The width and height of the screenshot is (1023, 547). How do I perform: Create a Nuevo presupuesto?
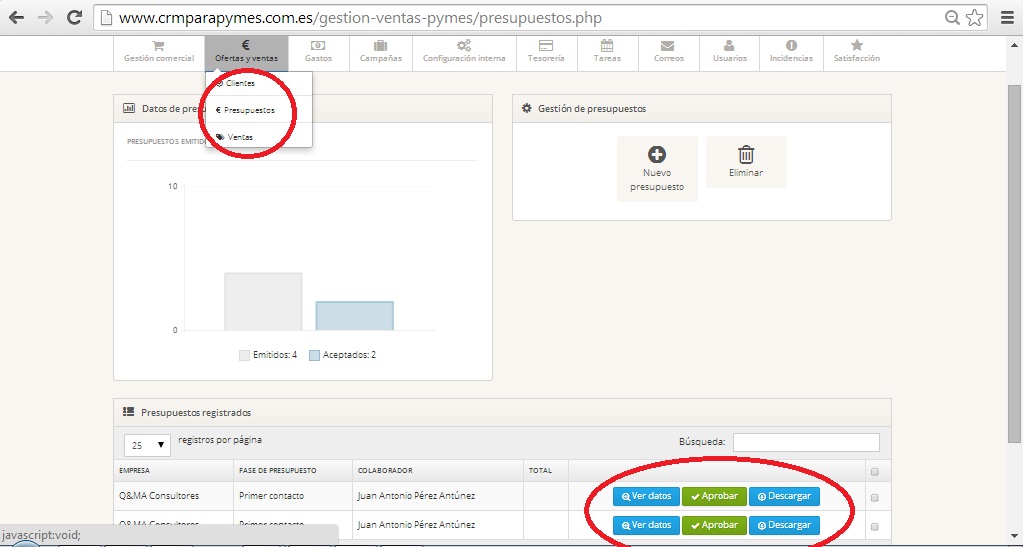[657, 168]
